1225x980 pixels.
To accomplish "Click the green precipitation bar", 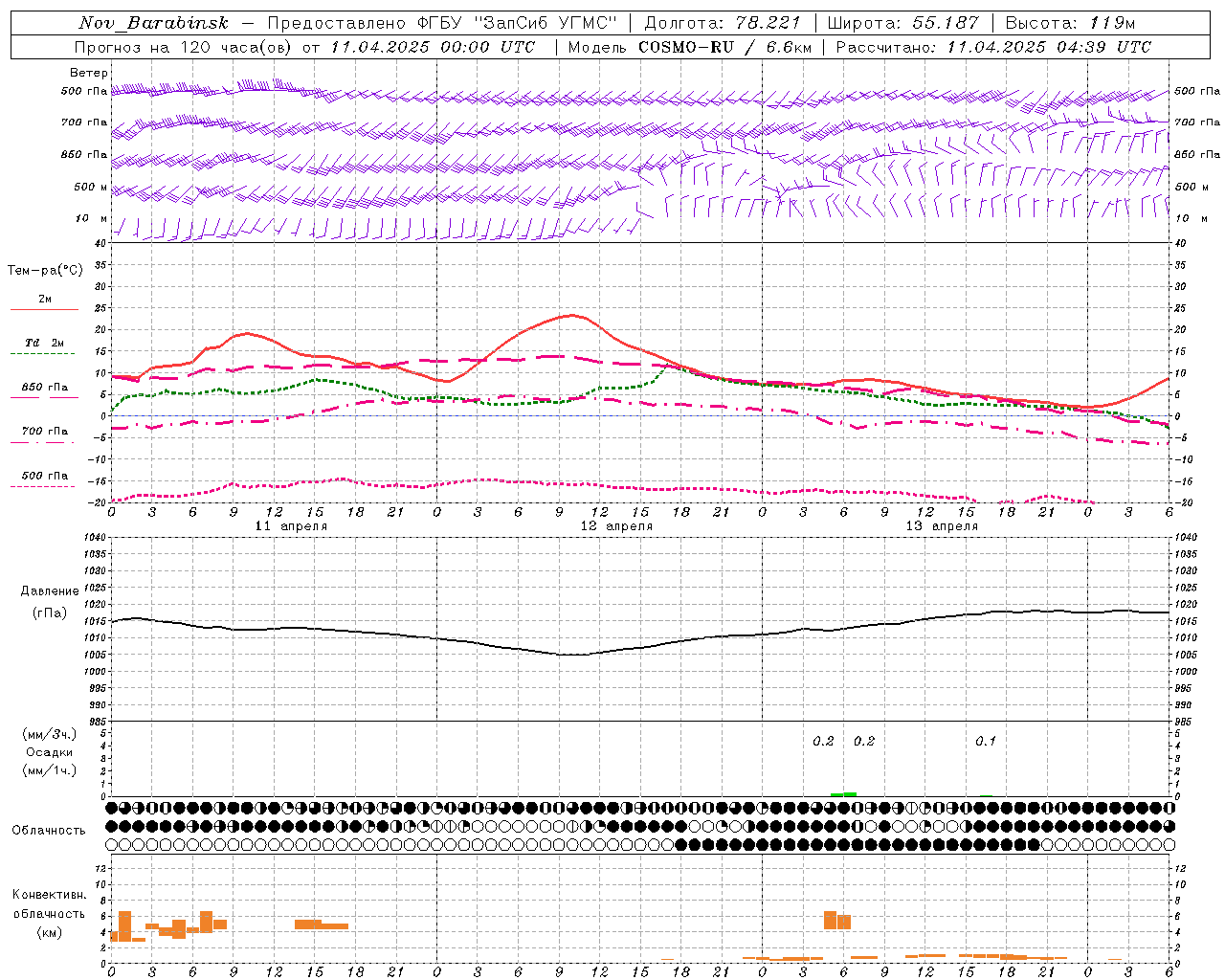I will (x=844, y=794).
